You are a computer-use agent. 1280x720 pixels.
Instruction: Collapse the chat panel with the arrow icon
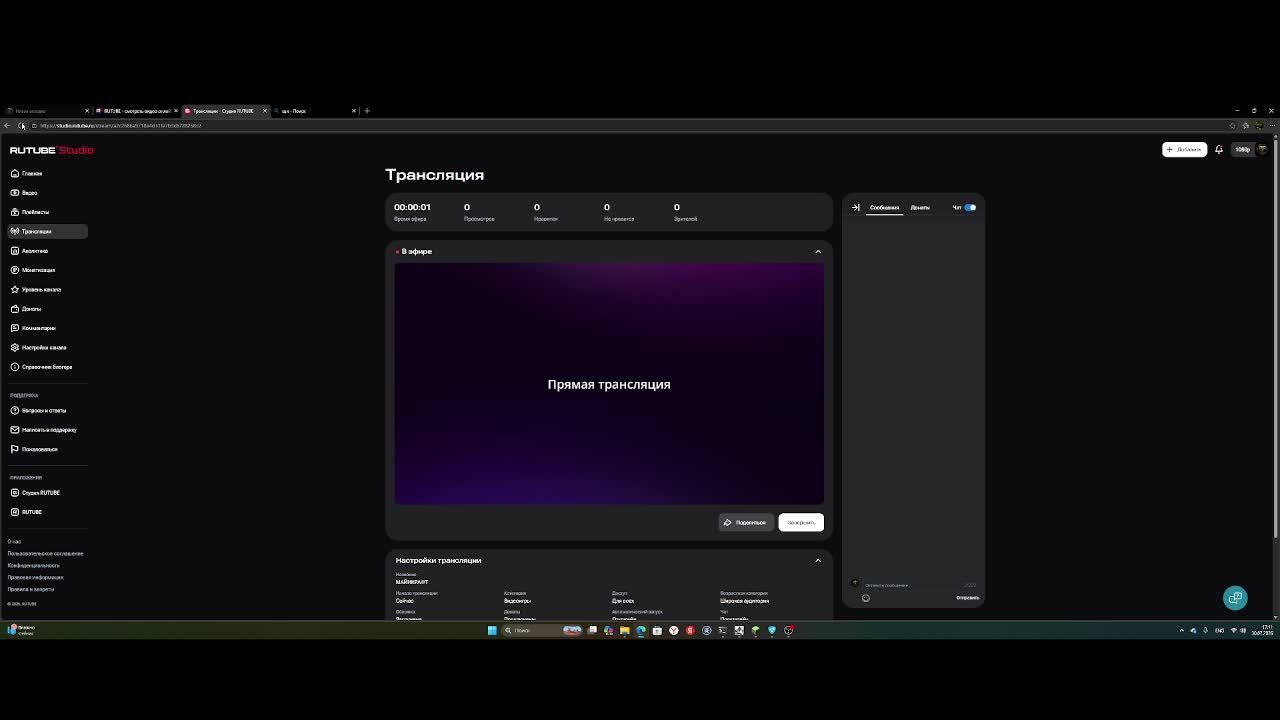(856, 207)
